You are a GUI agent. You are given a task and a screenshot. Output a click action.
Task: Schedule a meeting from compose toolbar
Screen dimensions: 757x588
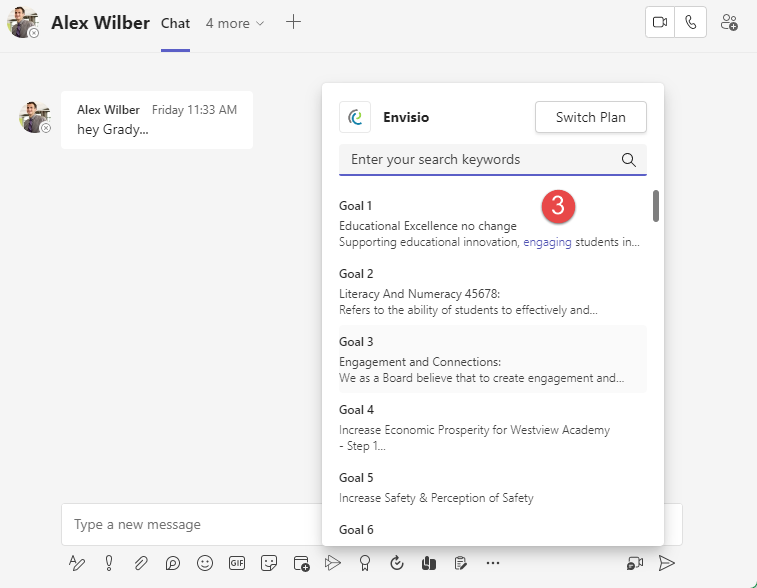click(301, 563)
